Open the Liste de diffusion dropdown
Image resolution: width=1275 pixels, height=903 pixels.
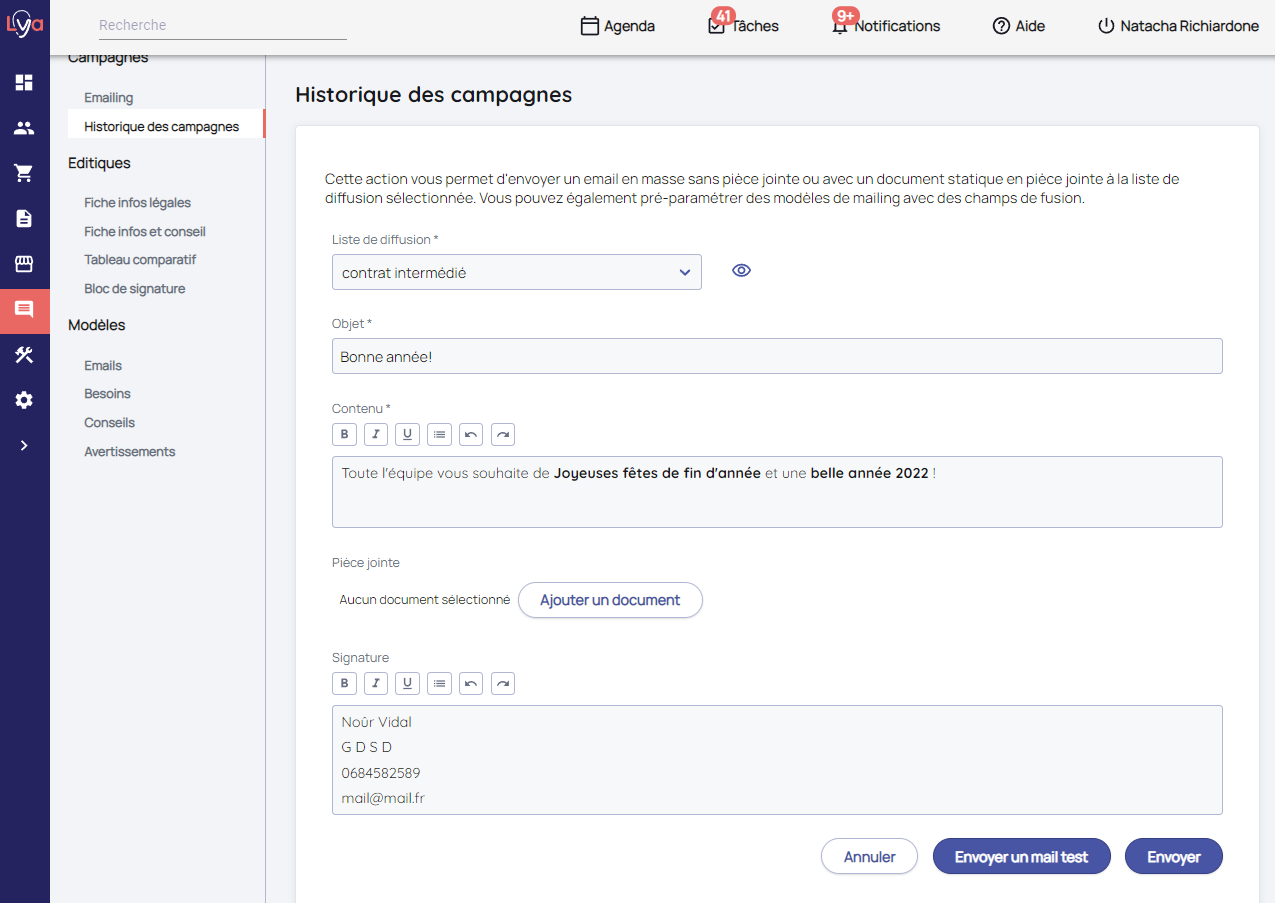click(516, 272)
